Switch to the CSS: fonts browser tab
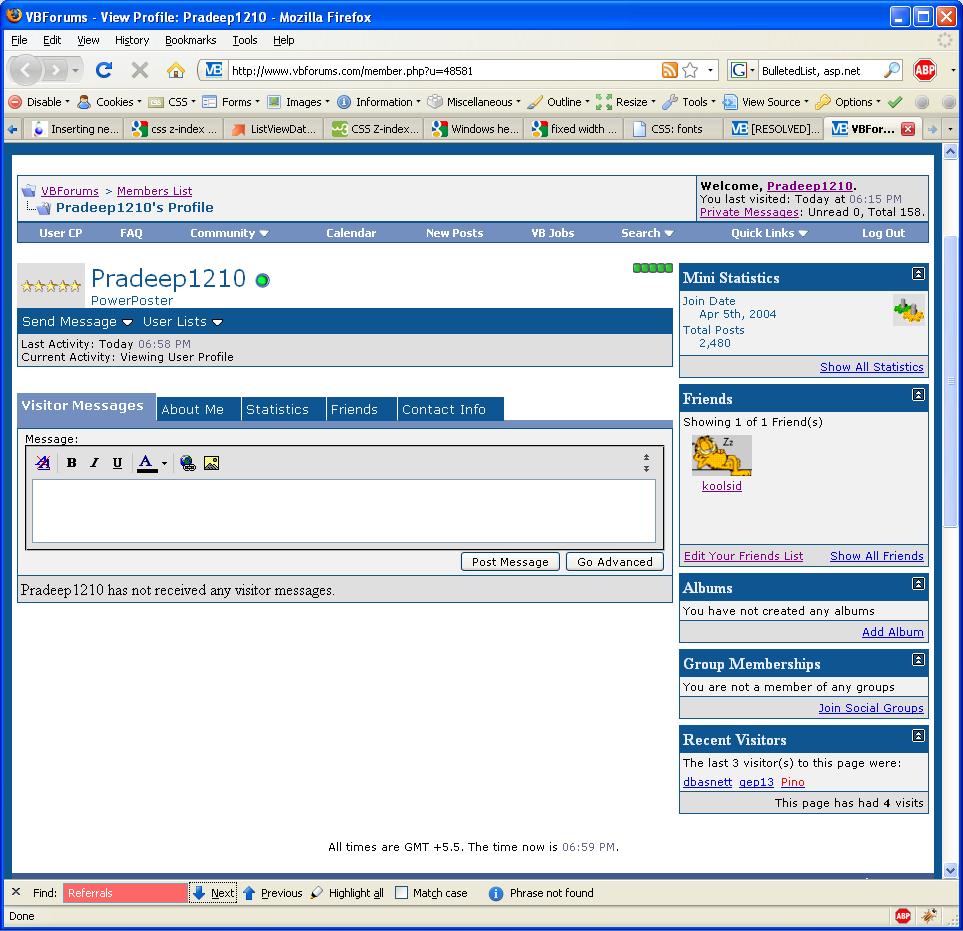The image size is (963, 931). (x=676, y=129)
